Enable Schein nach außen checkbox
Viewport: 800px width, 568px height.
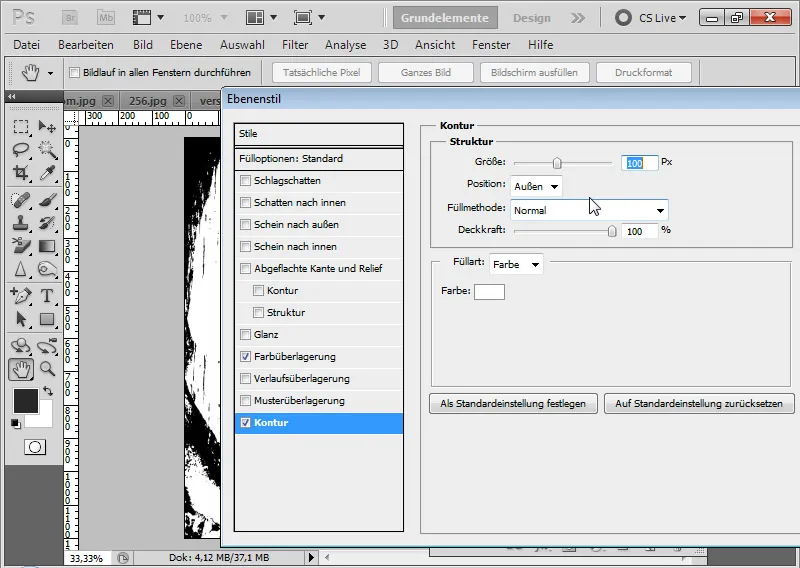[x=245, y=225]
